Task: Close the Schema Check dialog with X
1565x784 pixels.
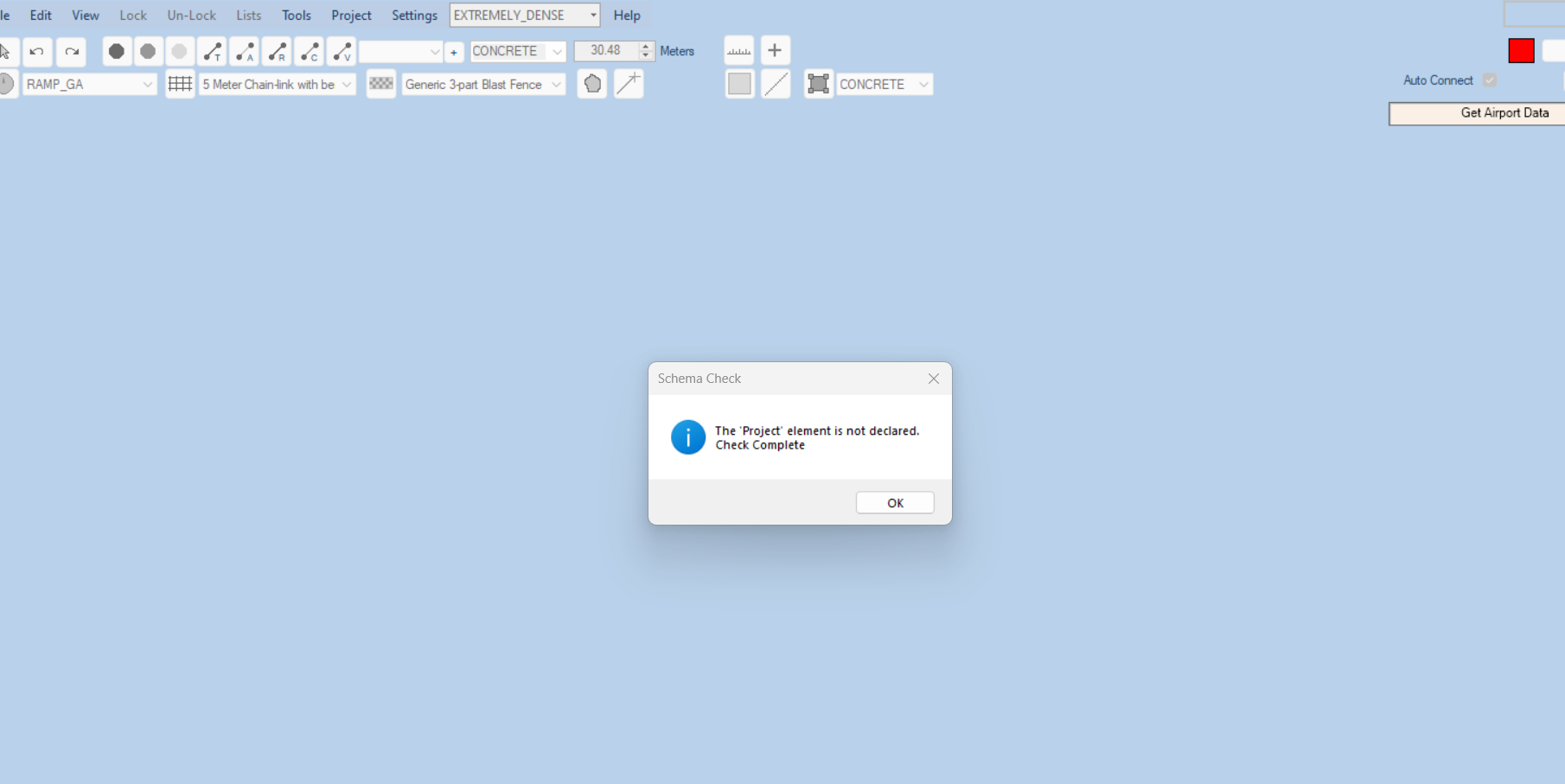Action: coord(933,379)
